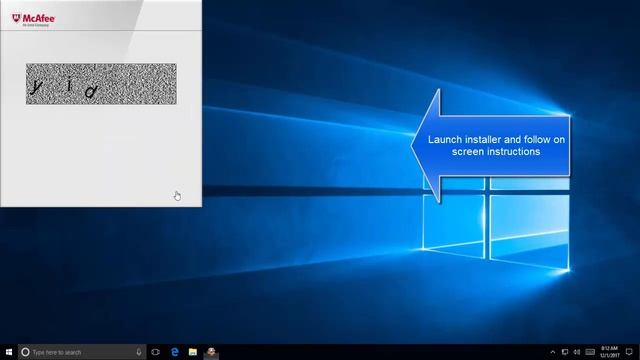Screen dimensions: 640x360
Task: Open the clock and date flyout
Action: [609, 352]
